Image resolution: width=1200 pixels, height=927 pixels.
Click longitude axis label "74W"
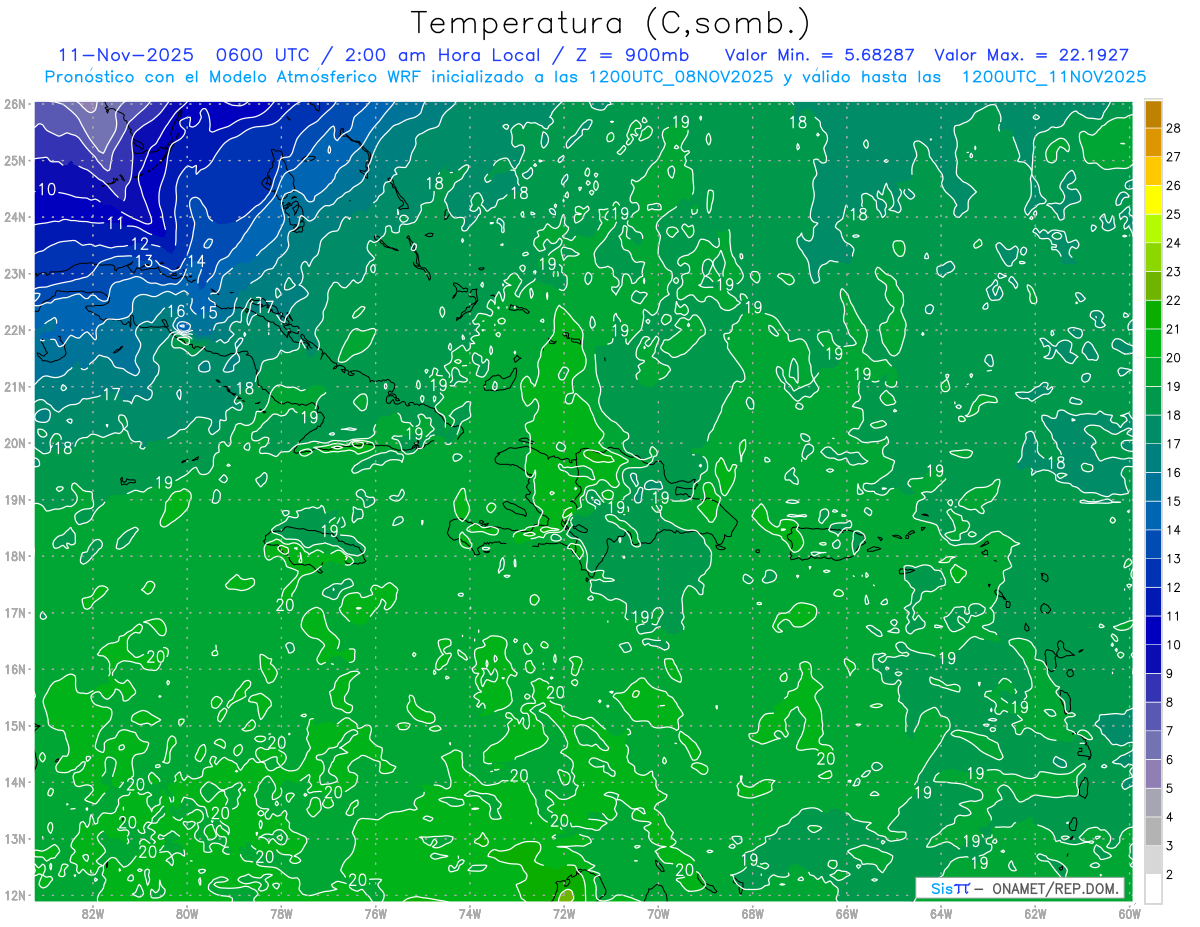pyautogui.click(x=470, y=912)
